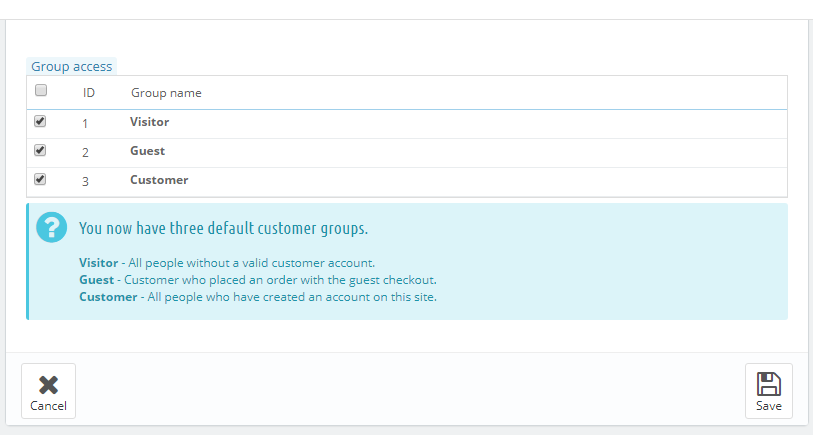
Task: Click the Group name column header
Action: tap(166, 93)
